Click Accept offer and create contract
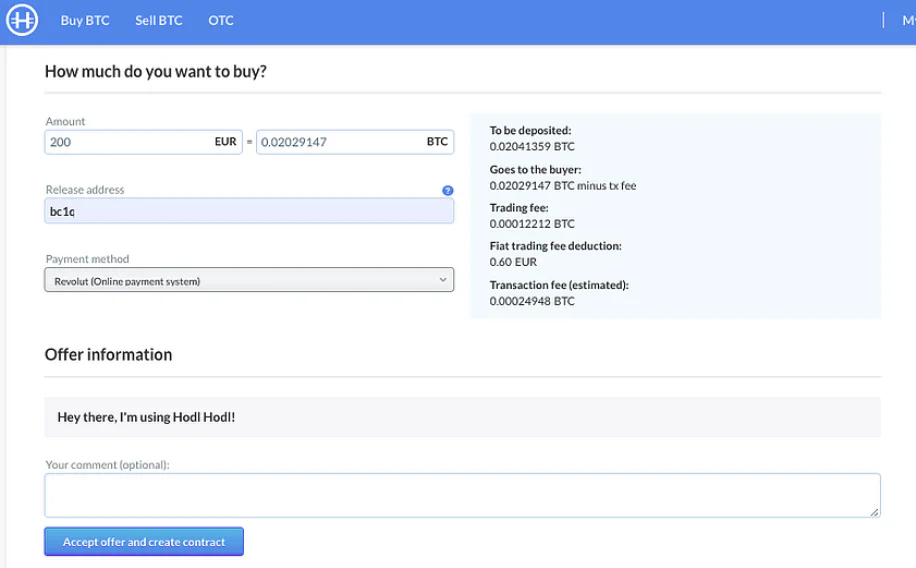 [144, 542]
